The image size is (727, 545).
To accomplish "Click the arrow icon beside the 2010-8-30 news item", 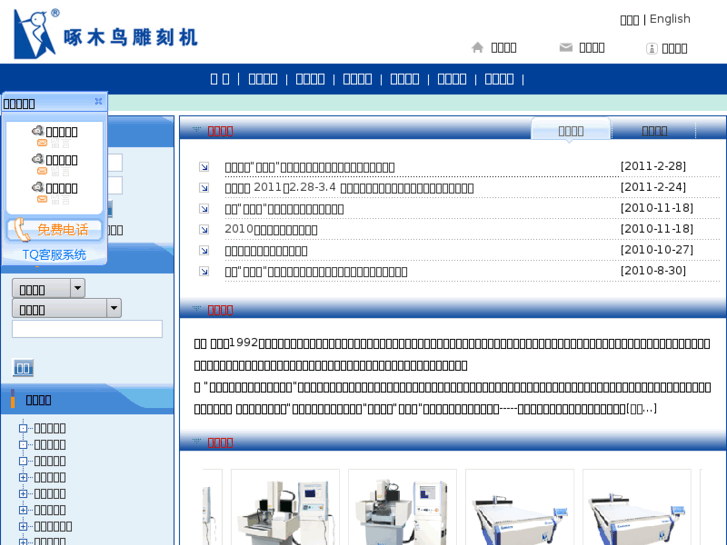I will click(204, 271).
